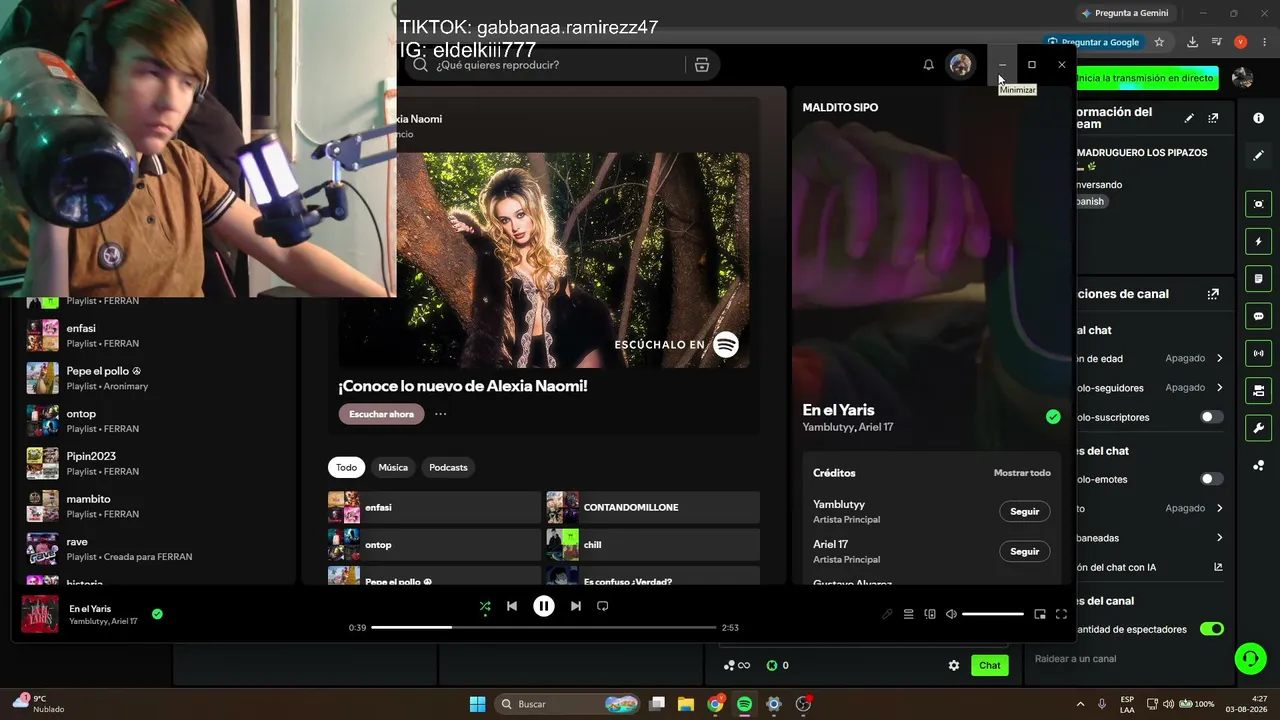Open the rave playlist in library

pos(155,549)
